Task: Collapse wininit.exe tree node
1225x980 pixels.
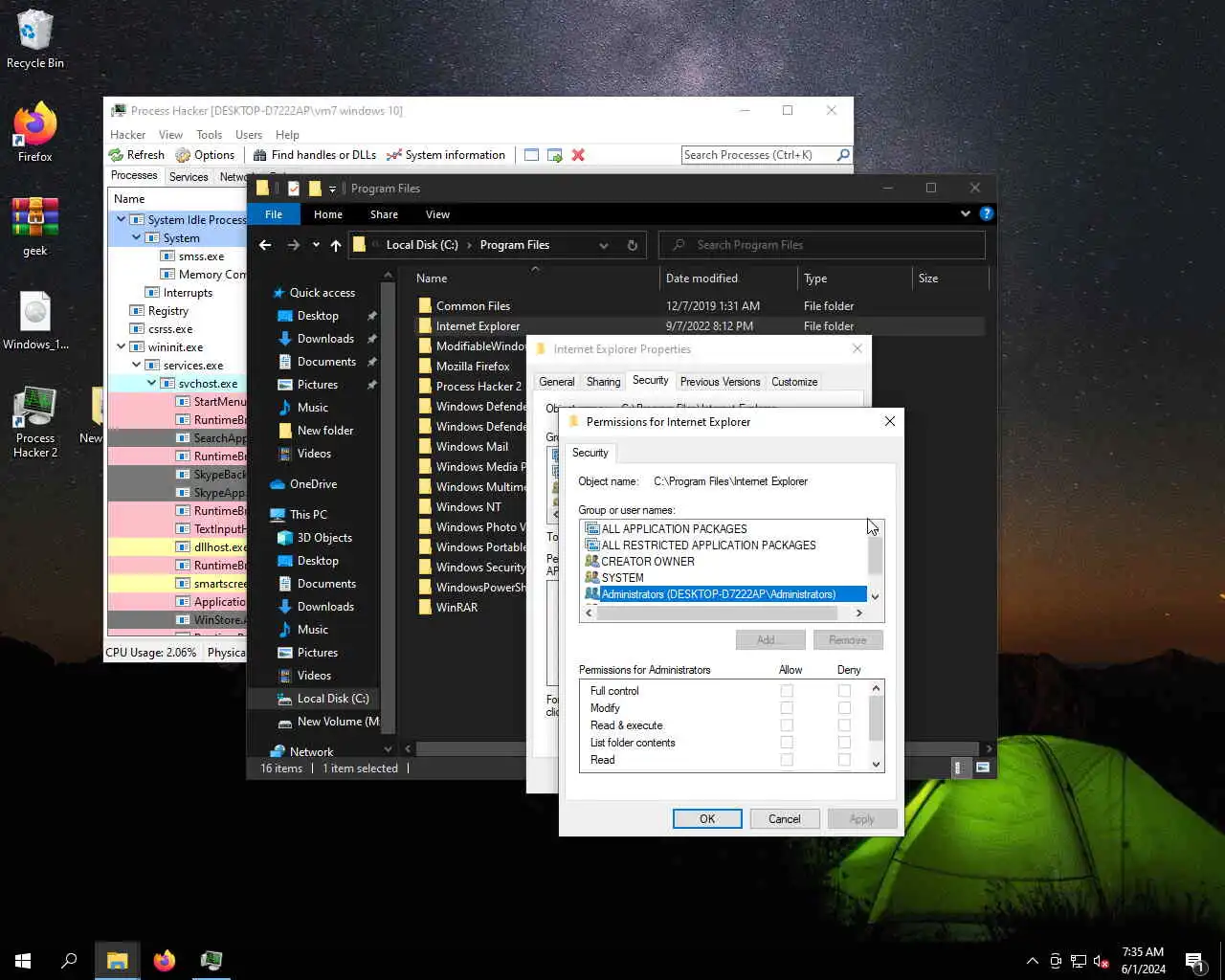Action: coord(121,347)
